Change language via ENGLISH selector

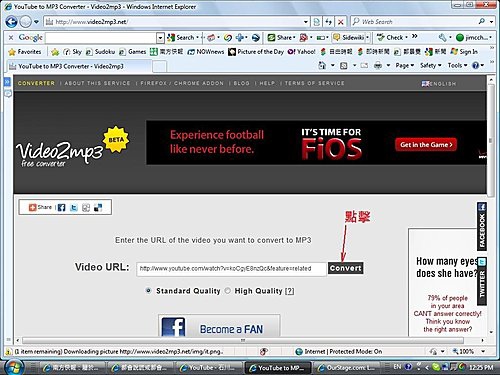(439, 84)
